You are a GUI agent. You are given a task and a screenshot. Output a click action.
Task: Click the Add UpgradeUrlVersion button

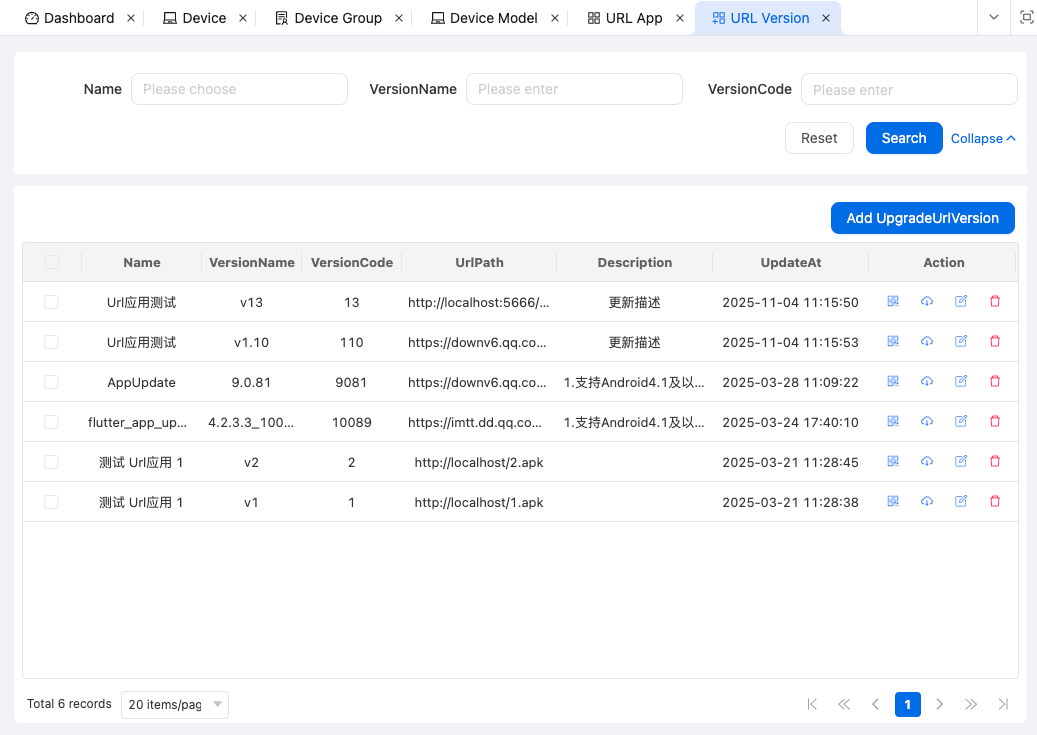coord(922,218)
